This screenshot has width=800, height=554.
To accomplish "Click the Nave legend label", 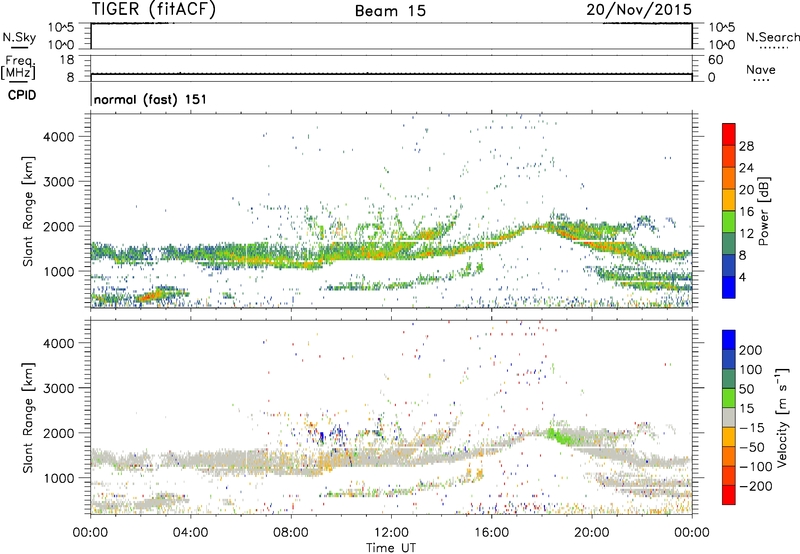I will (761, 69).
